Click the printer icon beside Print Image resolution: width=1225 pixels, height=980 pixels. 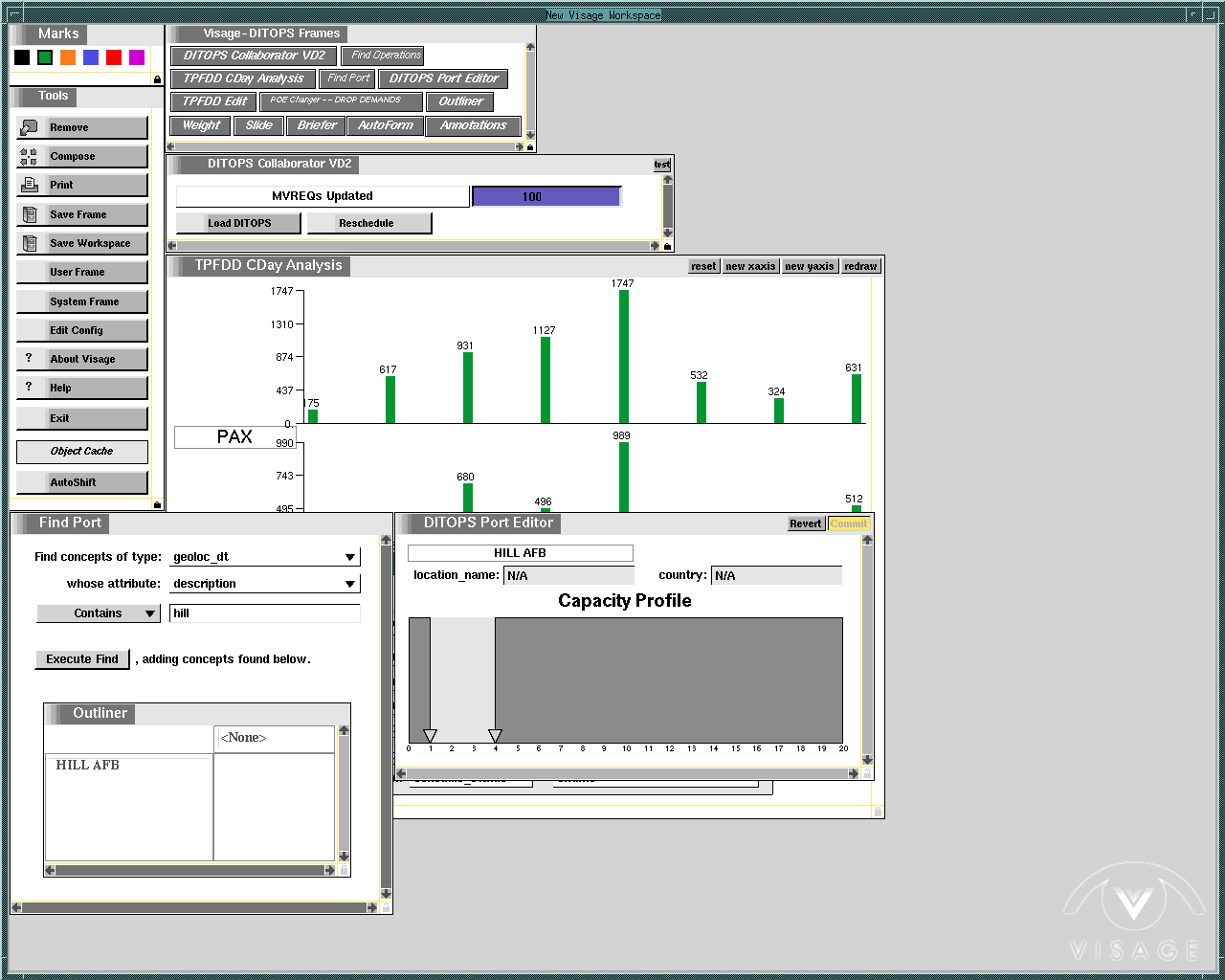[x=29, y=185]
